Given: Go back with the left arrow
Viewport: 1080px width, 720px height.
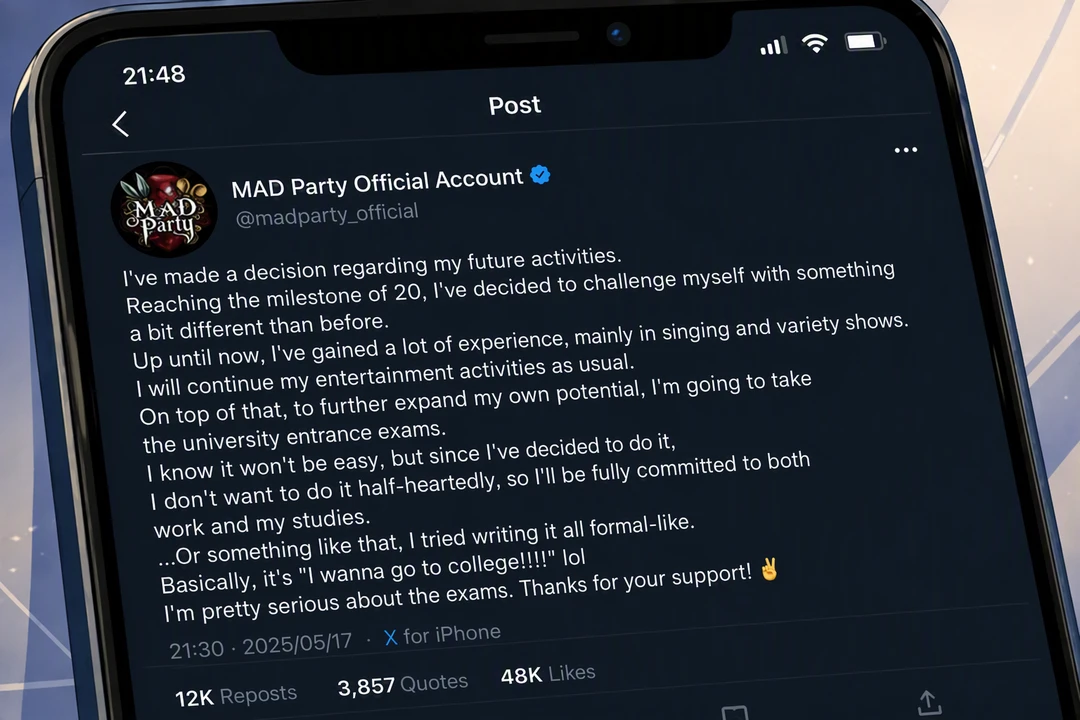Looking at the screenshot, I should pos(121,124).
